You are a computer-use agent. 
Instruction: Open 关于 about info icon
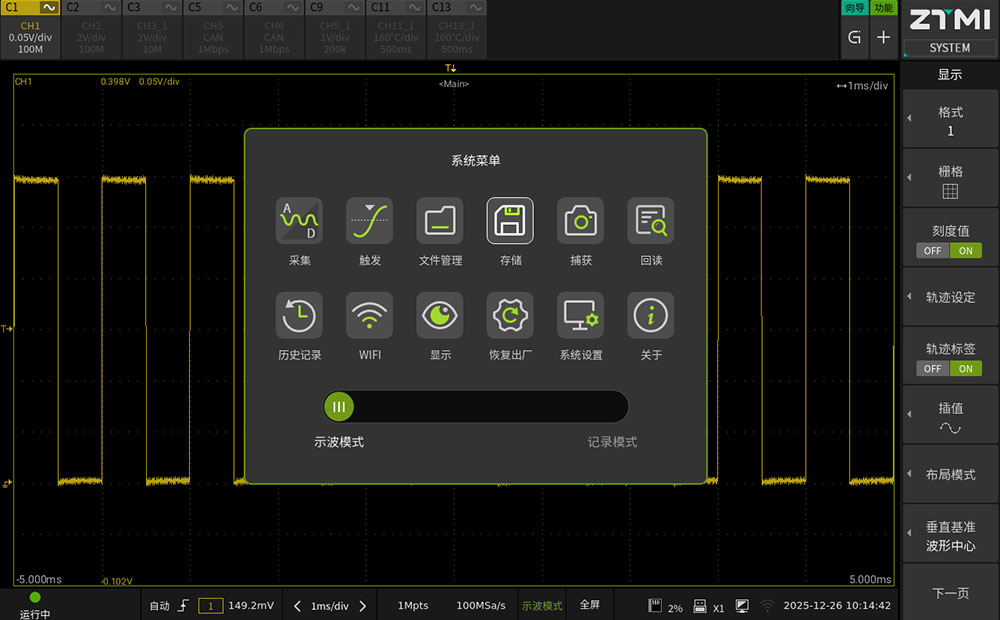point(651,316)
